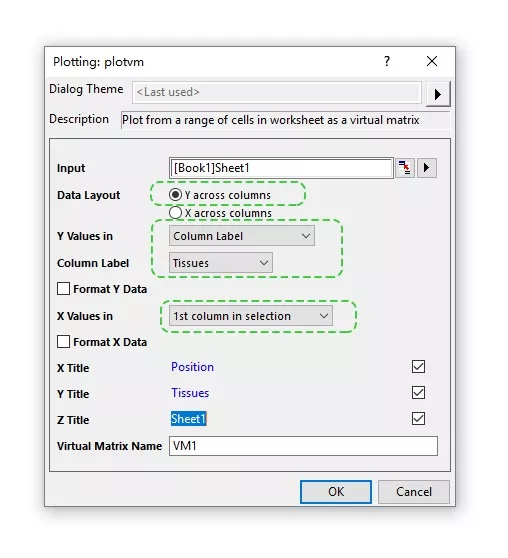Viewport: 508px width, 558px height.
Task: Click the Input range text field
Action: (x=281, y=168)
